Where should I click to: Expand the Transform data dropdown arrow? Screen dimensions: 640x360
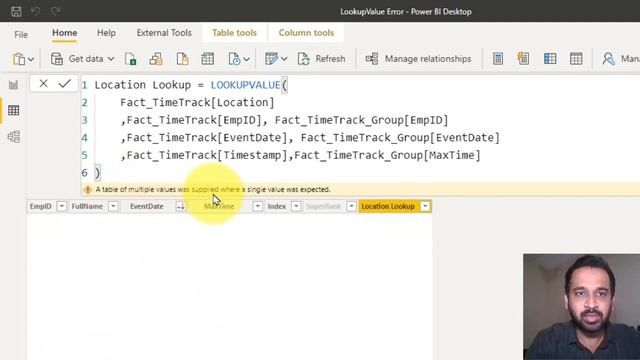tap(284, 60)
